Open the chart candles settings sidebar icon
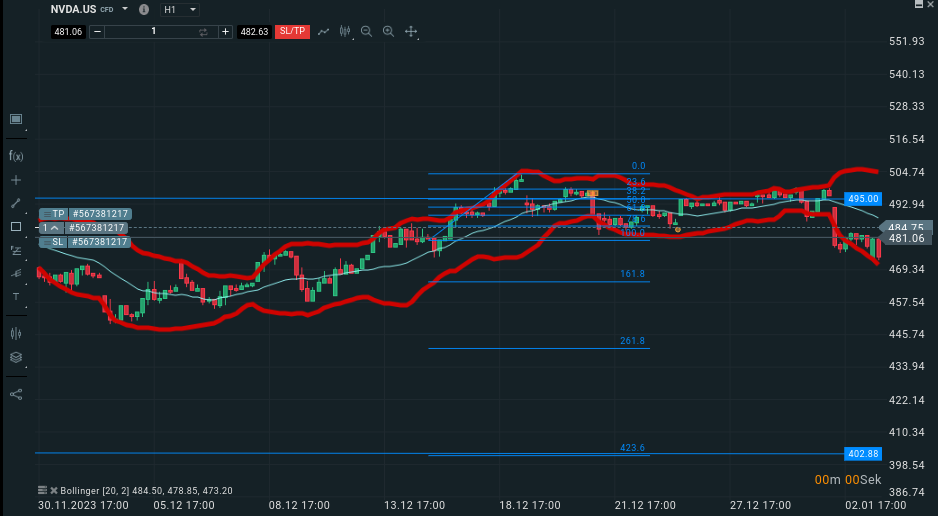This screenshot has height=516, width=938. pyautogui.click(x=16, y=334)
